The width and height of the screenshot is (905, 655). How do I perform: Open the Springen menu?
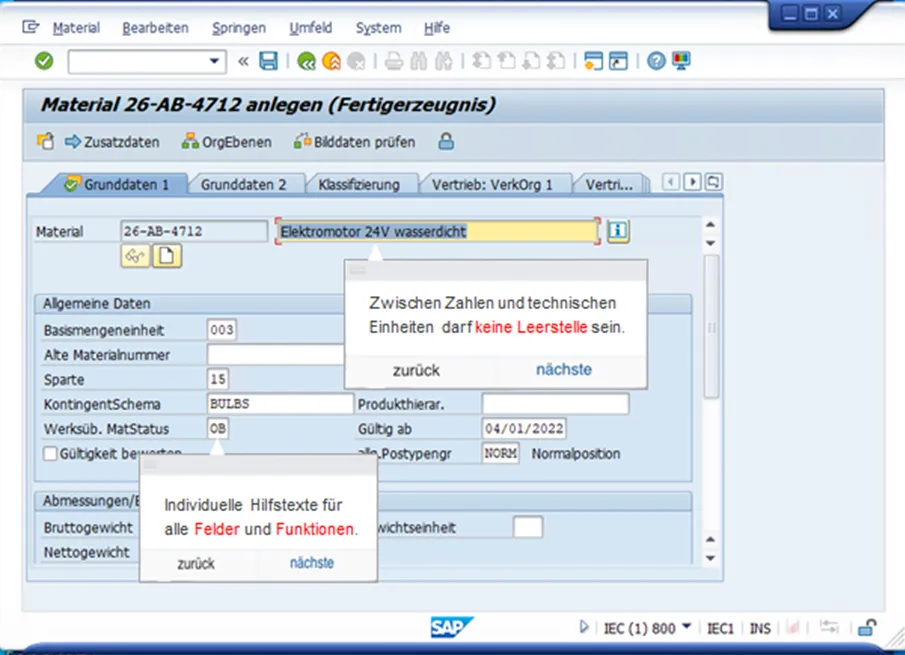(238, 28)
